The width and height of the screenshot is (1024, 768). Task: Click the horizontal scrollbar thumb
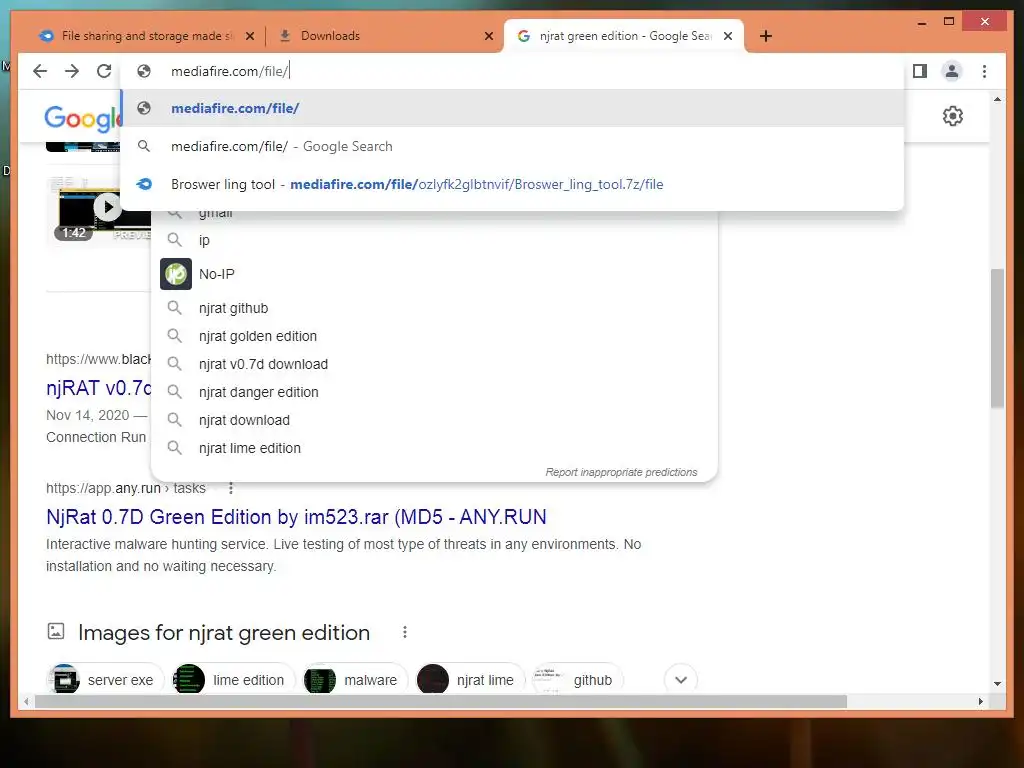(x=441, y=701)
